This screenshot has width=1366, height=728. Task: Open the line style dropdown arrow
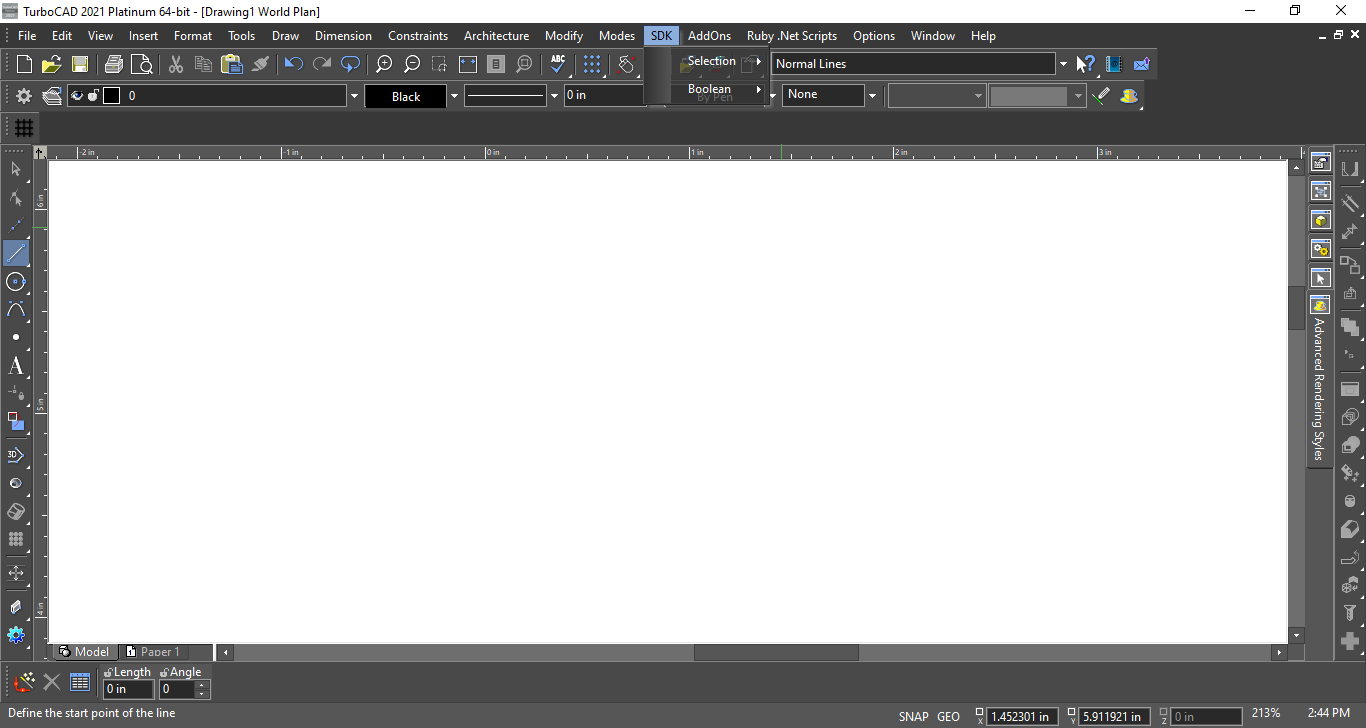554,97
